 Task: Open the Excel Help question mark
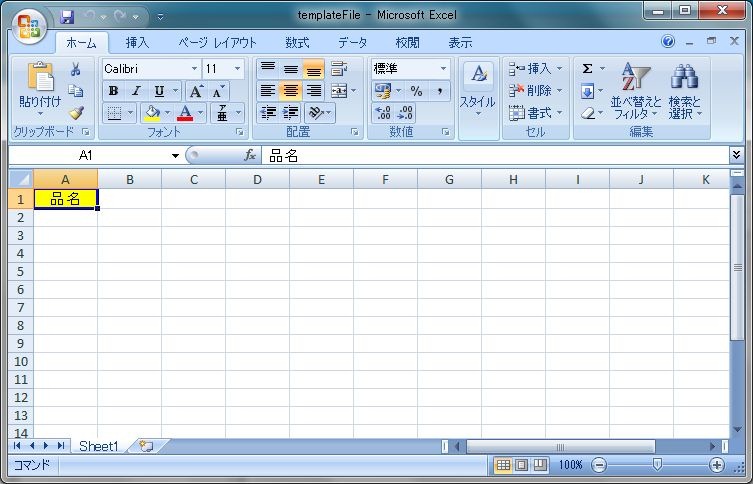click(668, 41)
